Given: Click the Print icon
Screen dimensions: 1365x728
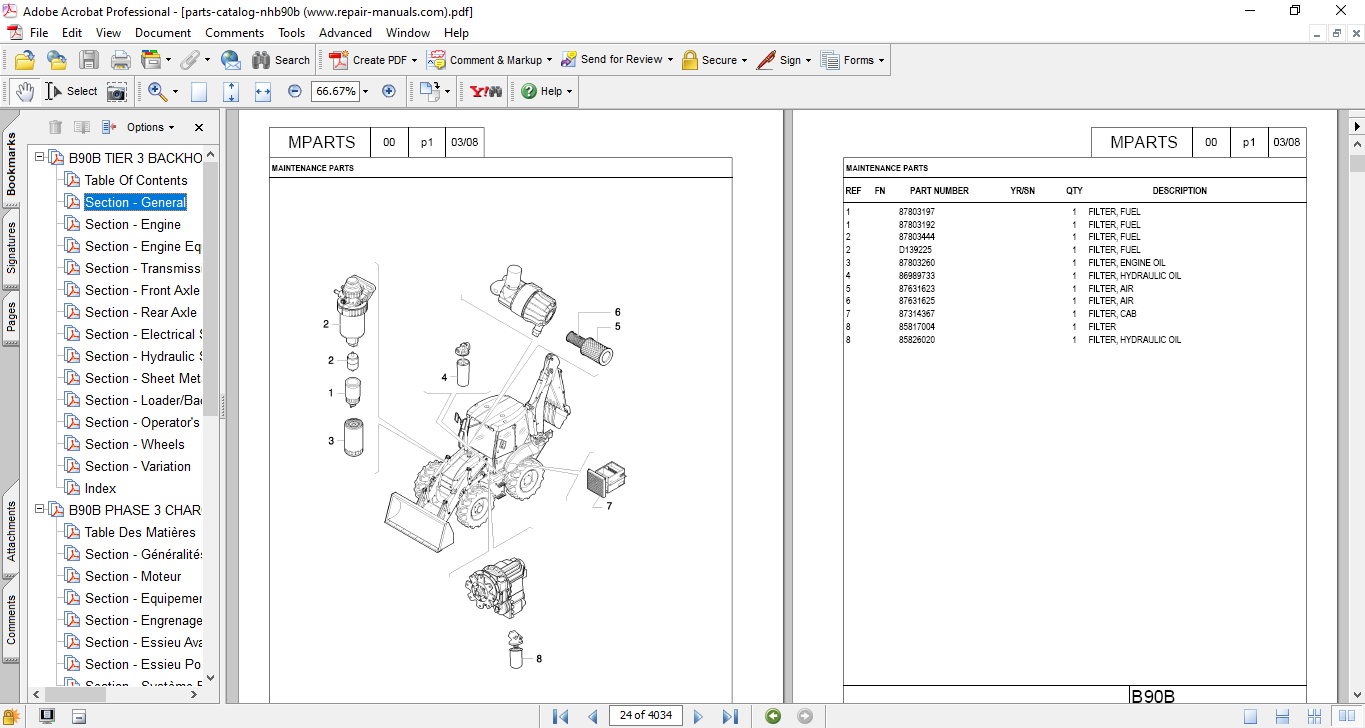Looking at the screenshot, I should (x=121, y=60).
